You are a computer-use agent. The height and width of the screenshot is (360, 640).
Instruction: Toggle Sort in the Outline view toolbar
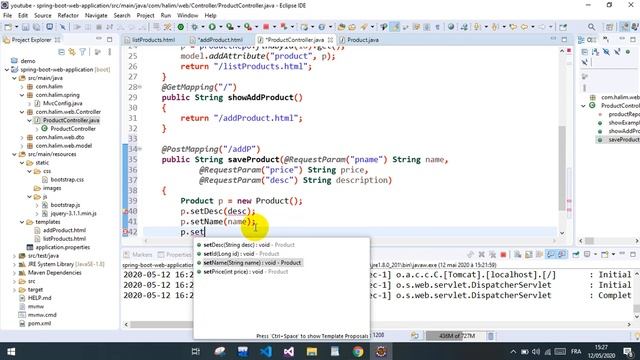[x=596, y=52]
